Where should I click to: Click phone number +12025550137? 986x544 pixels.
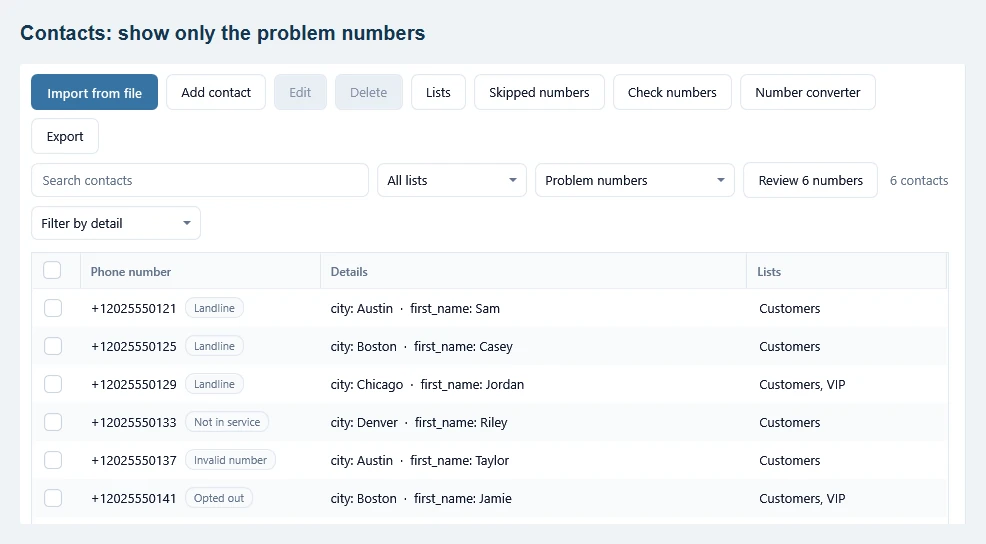(134, 460)
